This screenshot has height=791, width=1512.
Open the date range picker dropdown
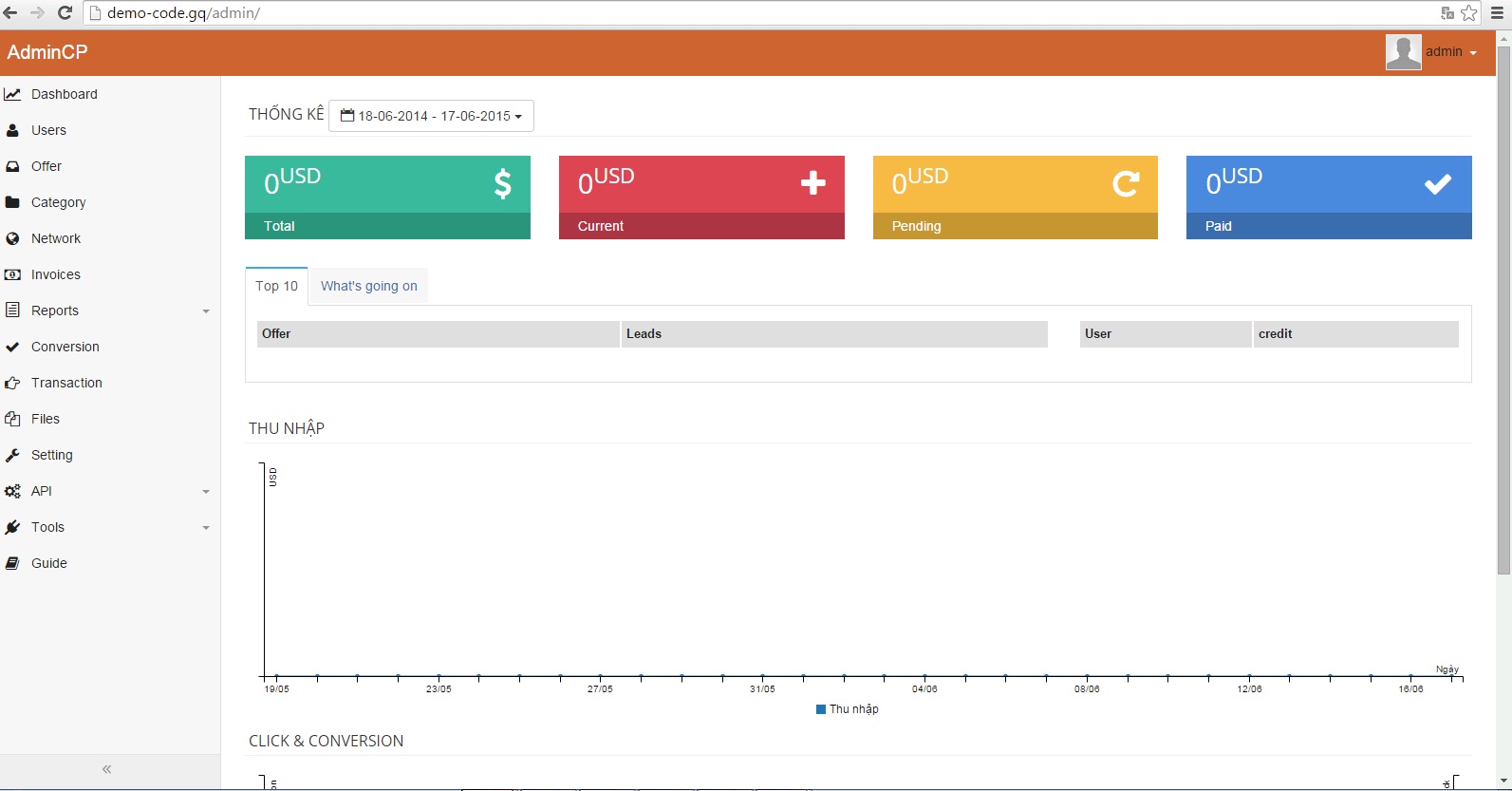pyautogui.click(x=431, y=116)
